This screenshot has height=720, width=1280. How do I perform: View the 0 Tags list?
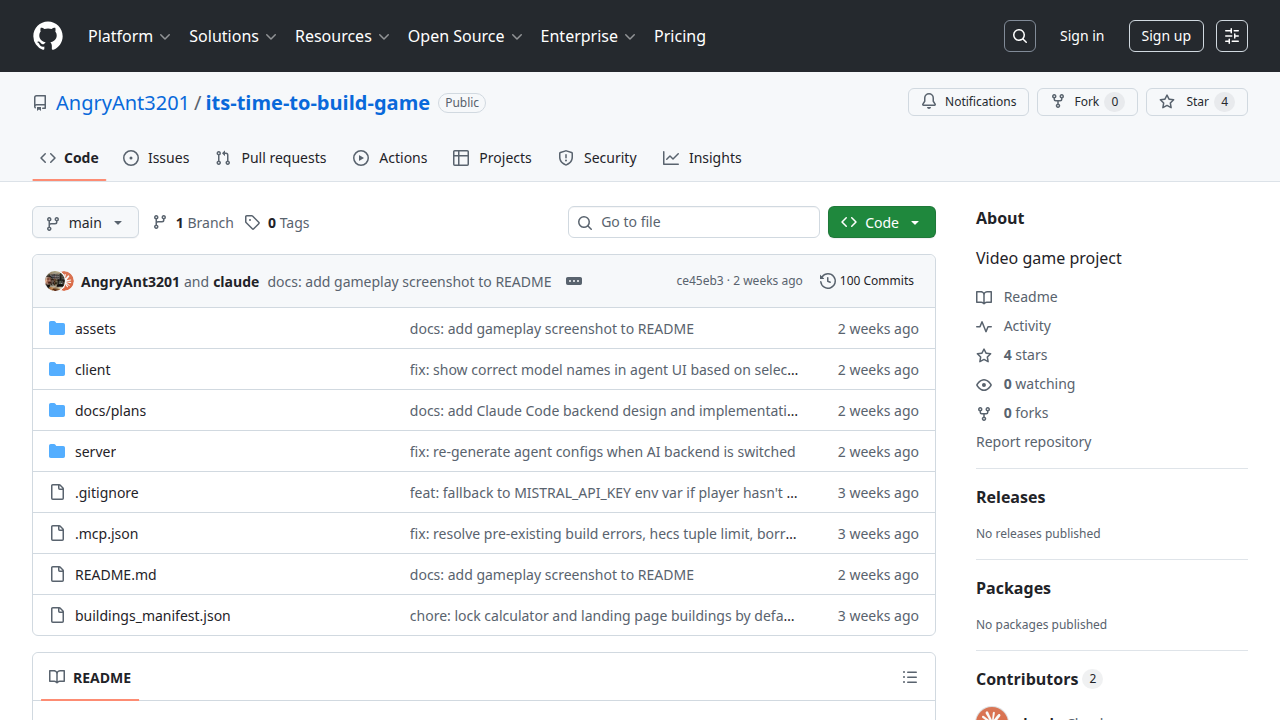pyautogui.click(x=278, y=222)
